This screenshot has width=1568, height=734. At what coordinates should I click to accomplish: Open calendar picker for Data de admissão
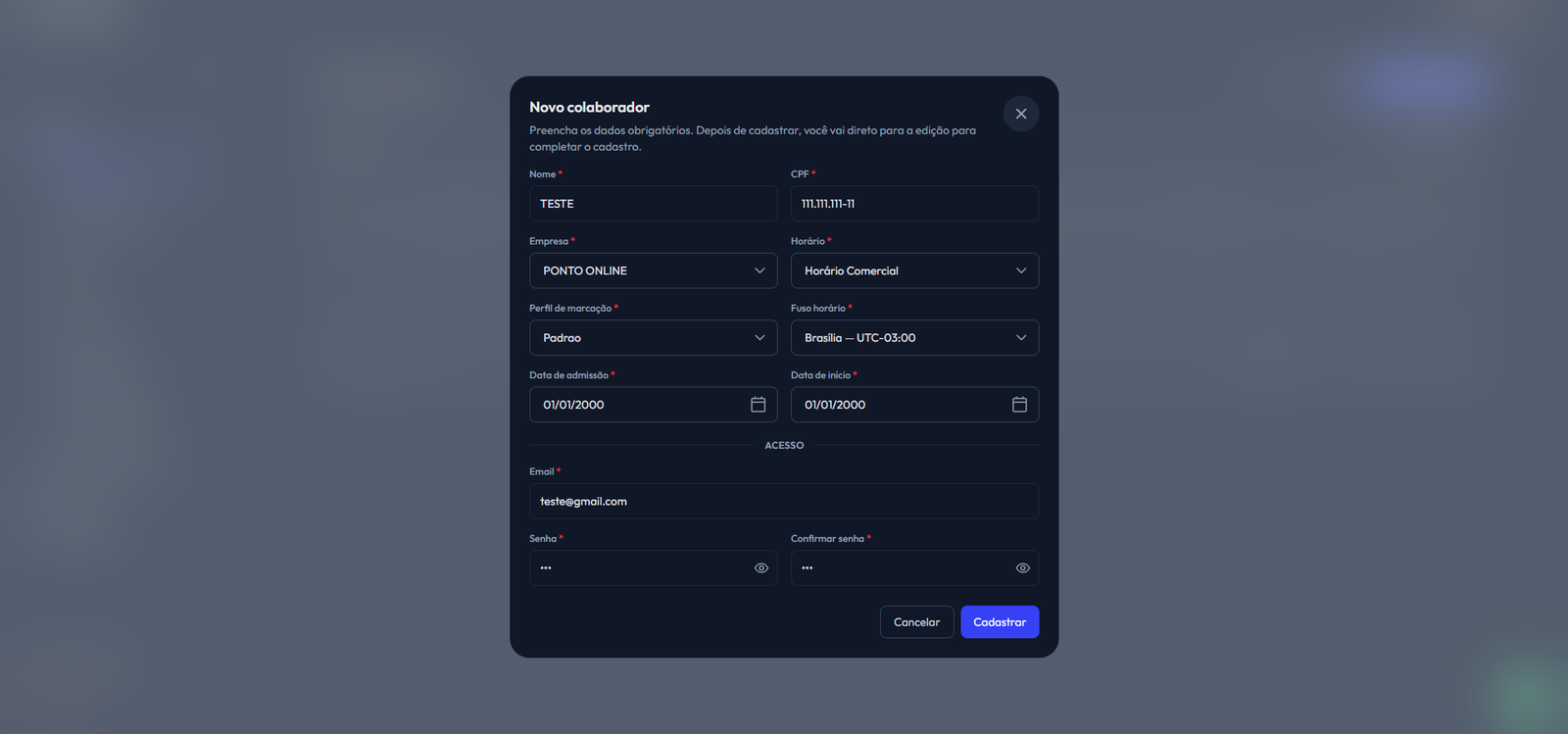click(x=758, y=405)
